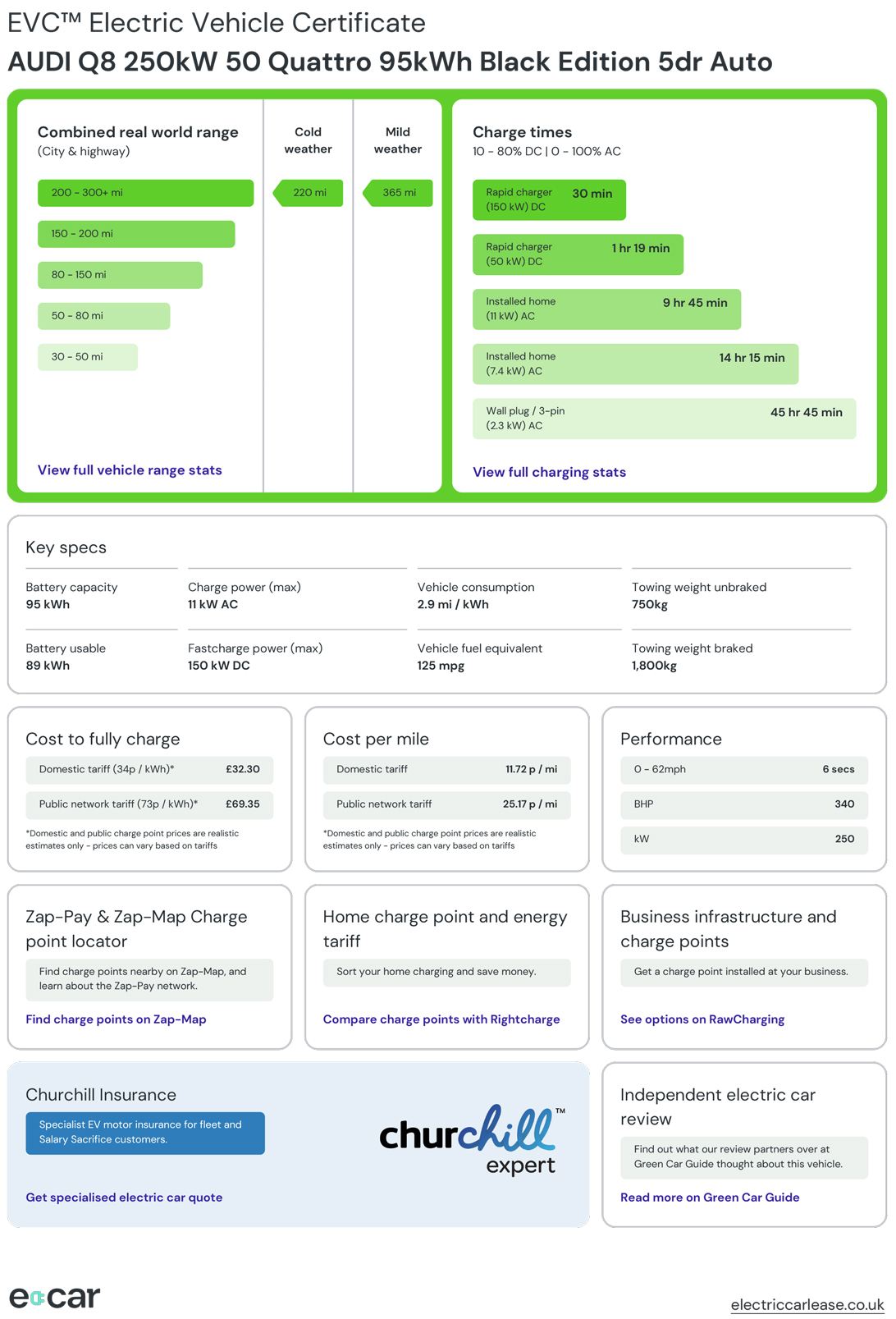896x1319 pixels.
Task: Open Read more on Green Car Guide
Action: [710, 1198]
